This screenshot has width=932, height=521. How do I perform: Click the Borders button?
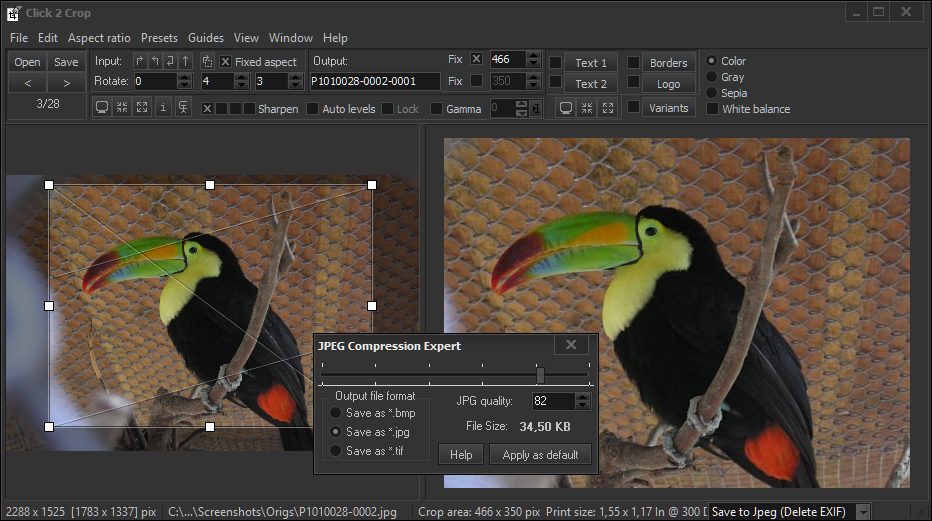(x=669, y=62)
